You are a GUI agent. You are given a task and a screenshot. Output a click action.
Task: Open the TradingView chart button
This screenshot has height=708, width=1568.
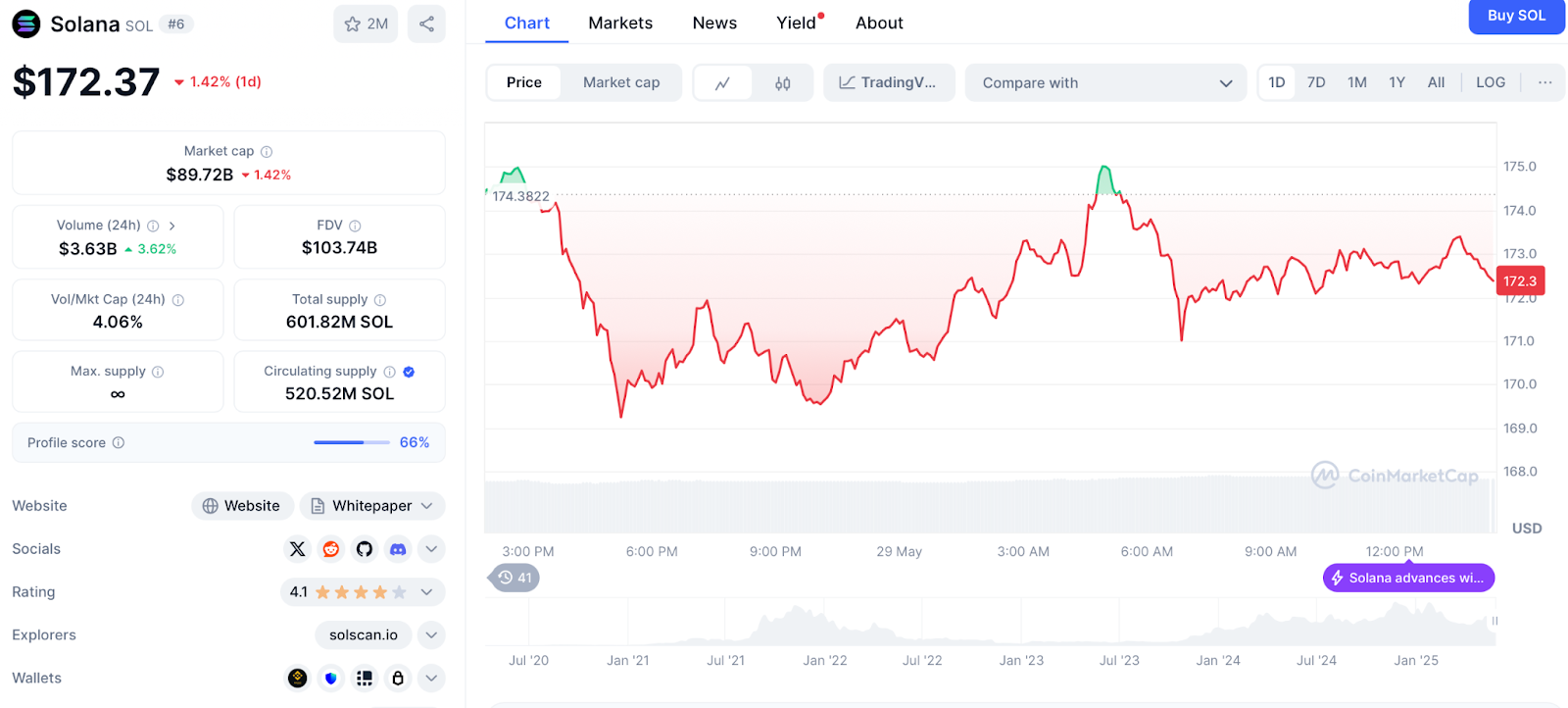(888, 83)
